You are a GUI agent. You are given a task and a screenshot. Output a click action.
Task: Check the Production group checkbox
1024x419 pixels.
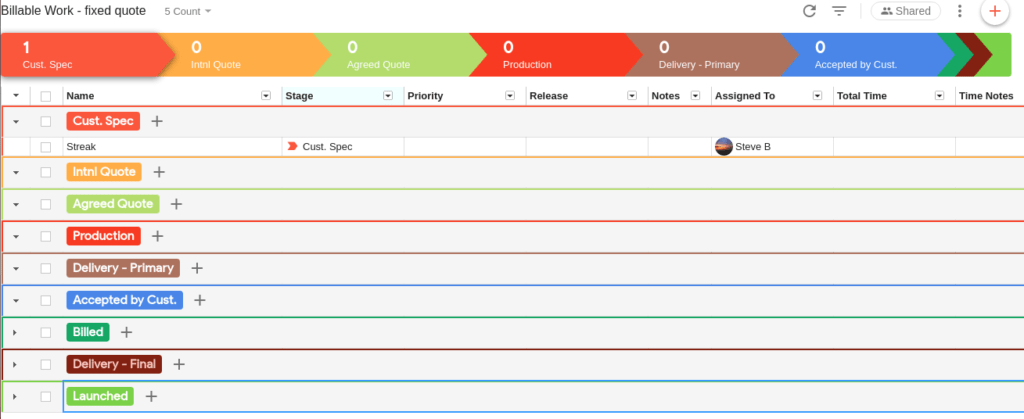tap(46, 236)
